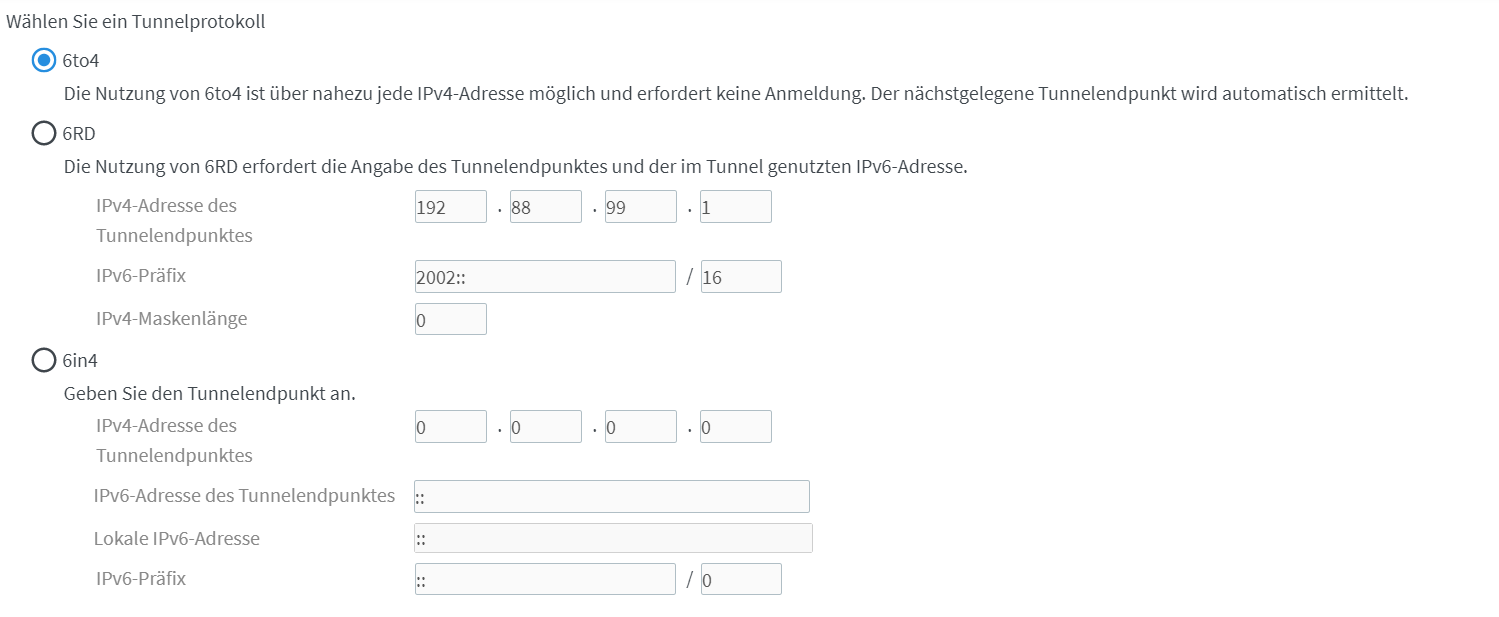Screen dimensions: 1499x617
Task: Click the 6in4 label next to radio
Action: click(80, 360)
